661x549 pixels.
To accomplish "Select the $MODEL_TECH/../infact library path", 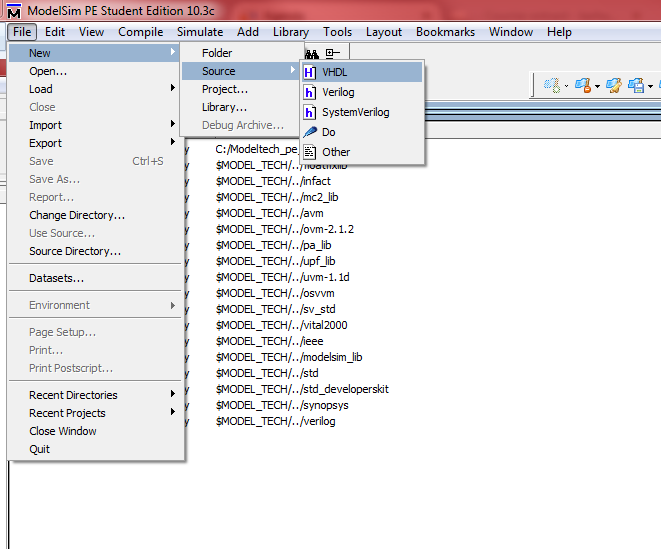I will point(273,181).
